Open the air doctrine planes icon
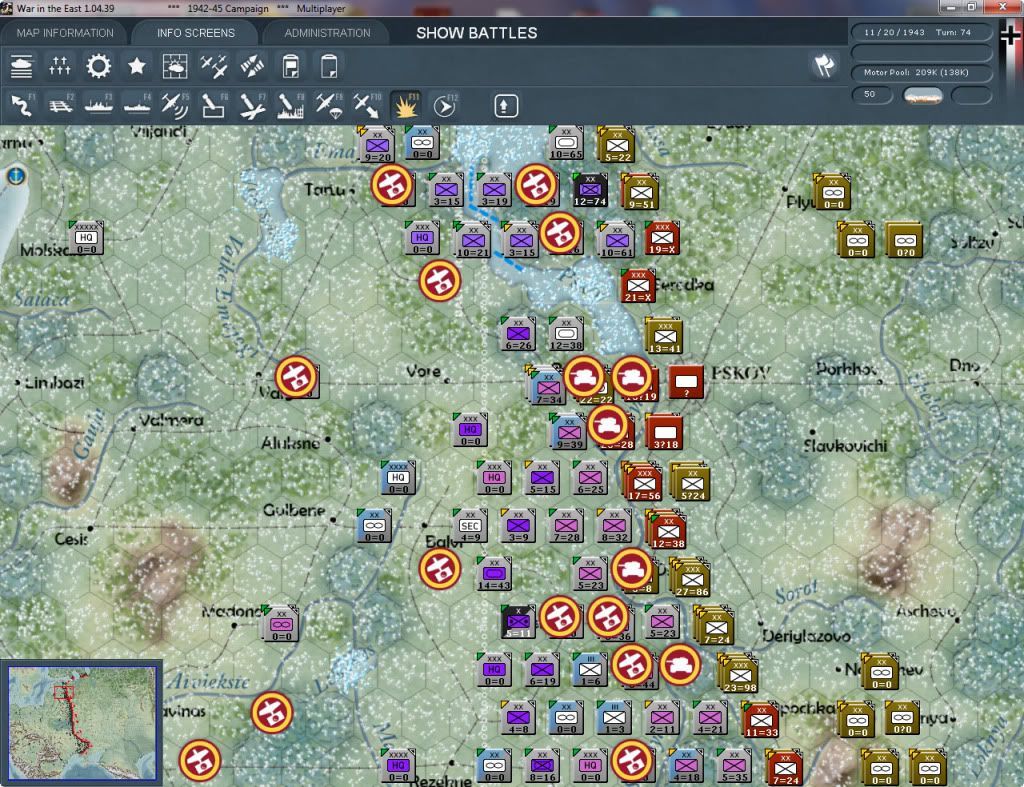Image resolution: width=1024 pixels, height=787 pixels. [x=214, y=66]
